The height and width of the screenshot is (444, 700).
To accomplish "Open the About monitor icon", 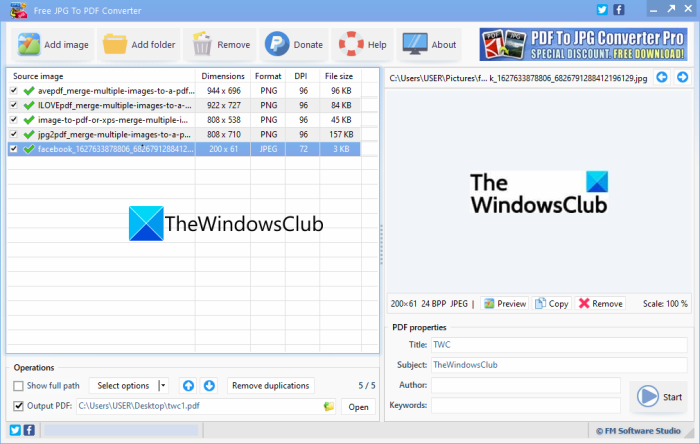I will pos(415,44).
